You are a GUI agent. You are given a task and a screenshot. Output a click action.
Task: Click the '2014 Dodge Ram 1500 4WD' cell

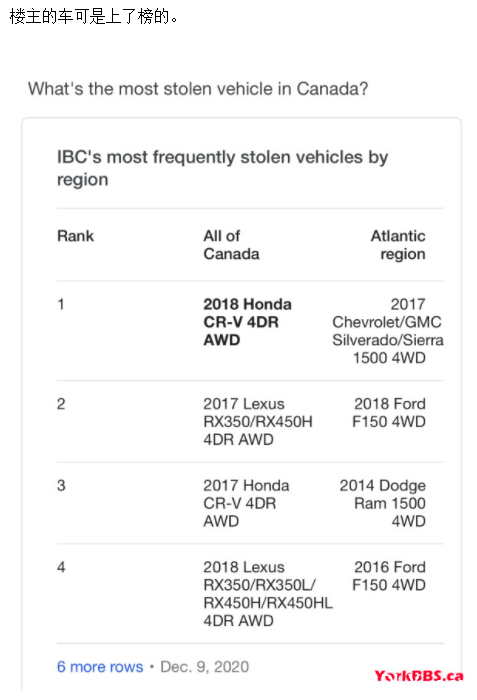click(383, 503)
